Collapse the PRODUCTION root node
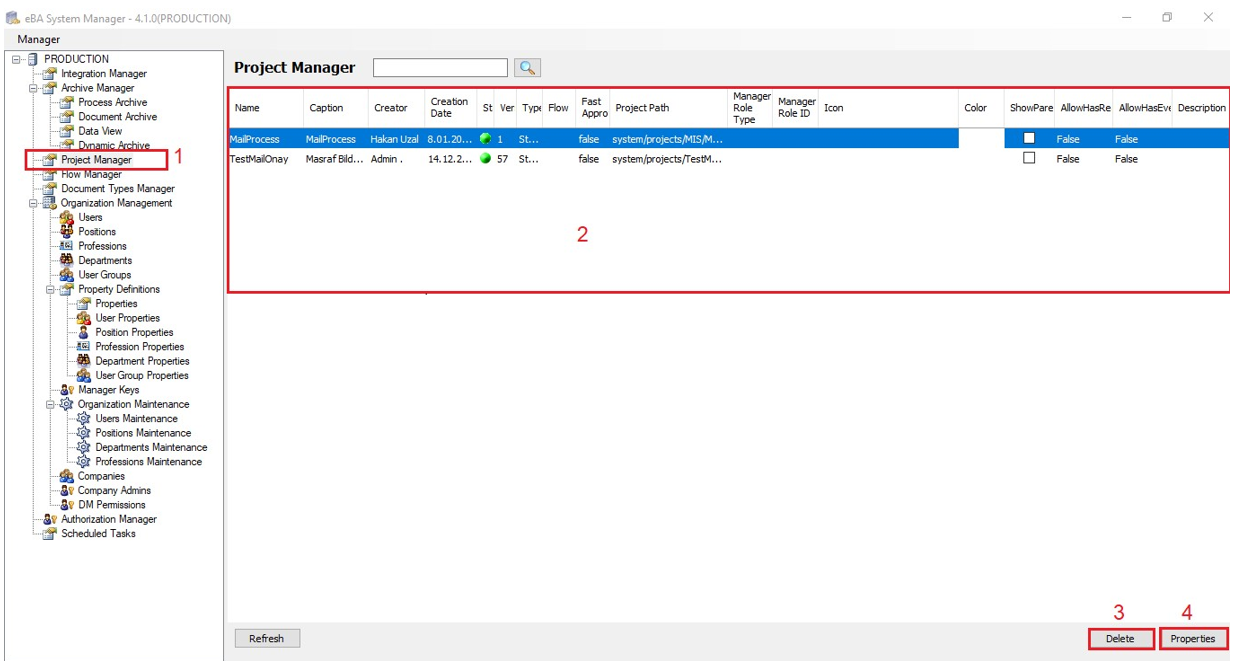1238x661 pixels. click(17, 59)
